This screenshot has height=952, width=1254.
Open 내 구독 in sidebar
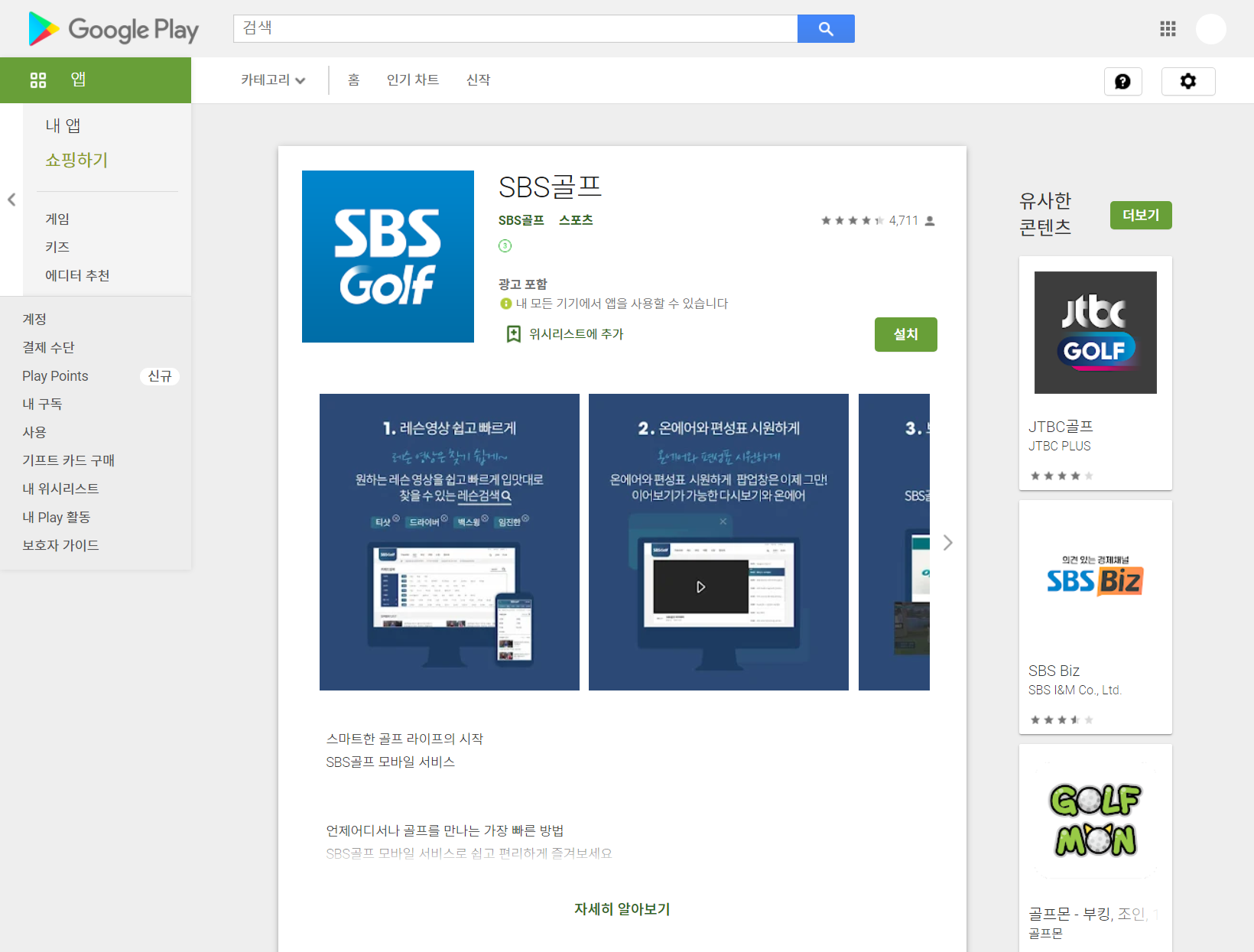coord(42,404)
